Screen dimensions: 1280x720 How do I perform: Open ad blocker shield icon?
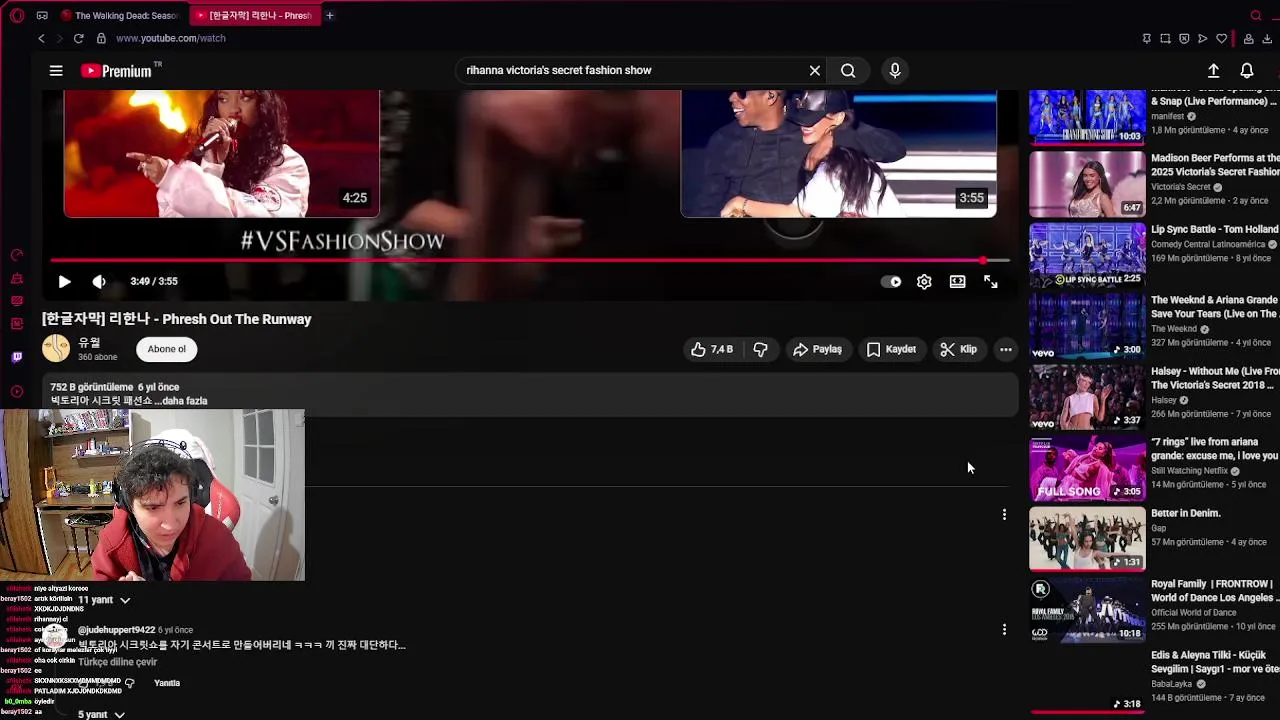click(x=1184, y=39)
